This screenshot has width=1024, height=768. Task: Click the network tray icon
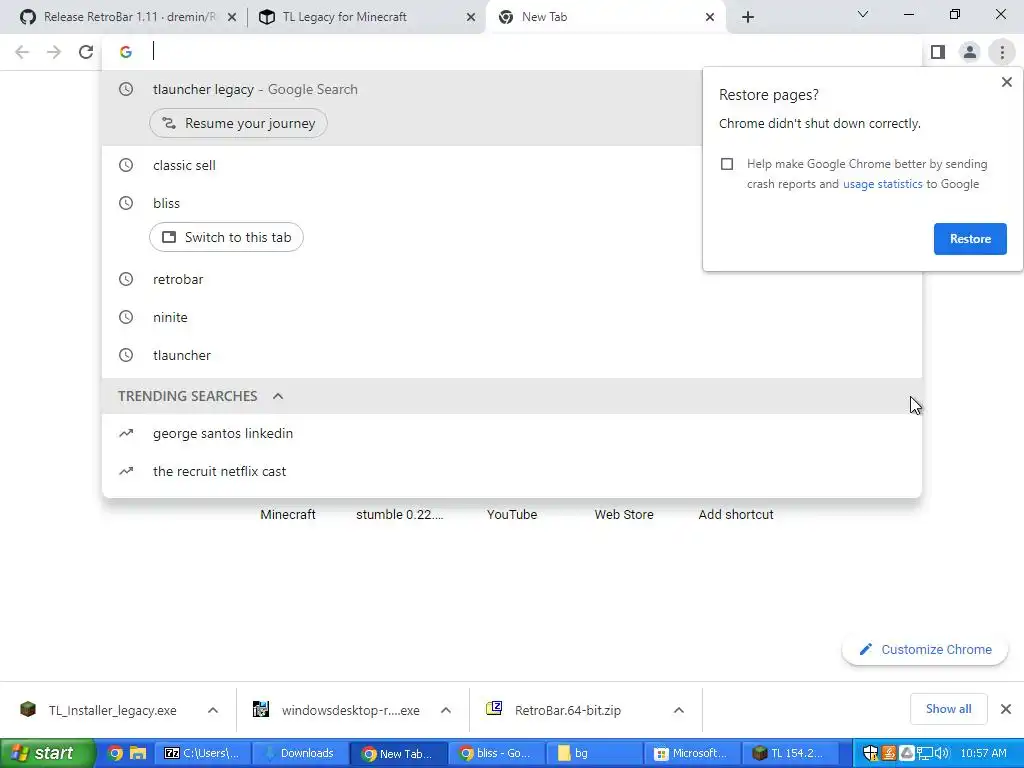point(925,754)
